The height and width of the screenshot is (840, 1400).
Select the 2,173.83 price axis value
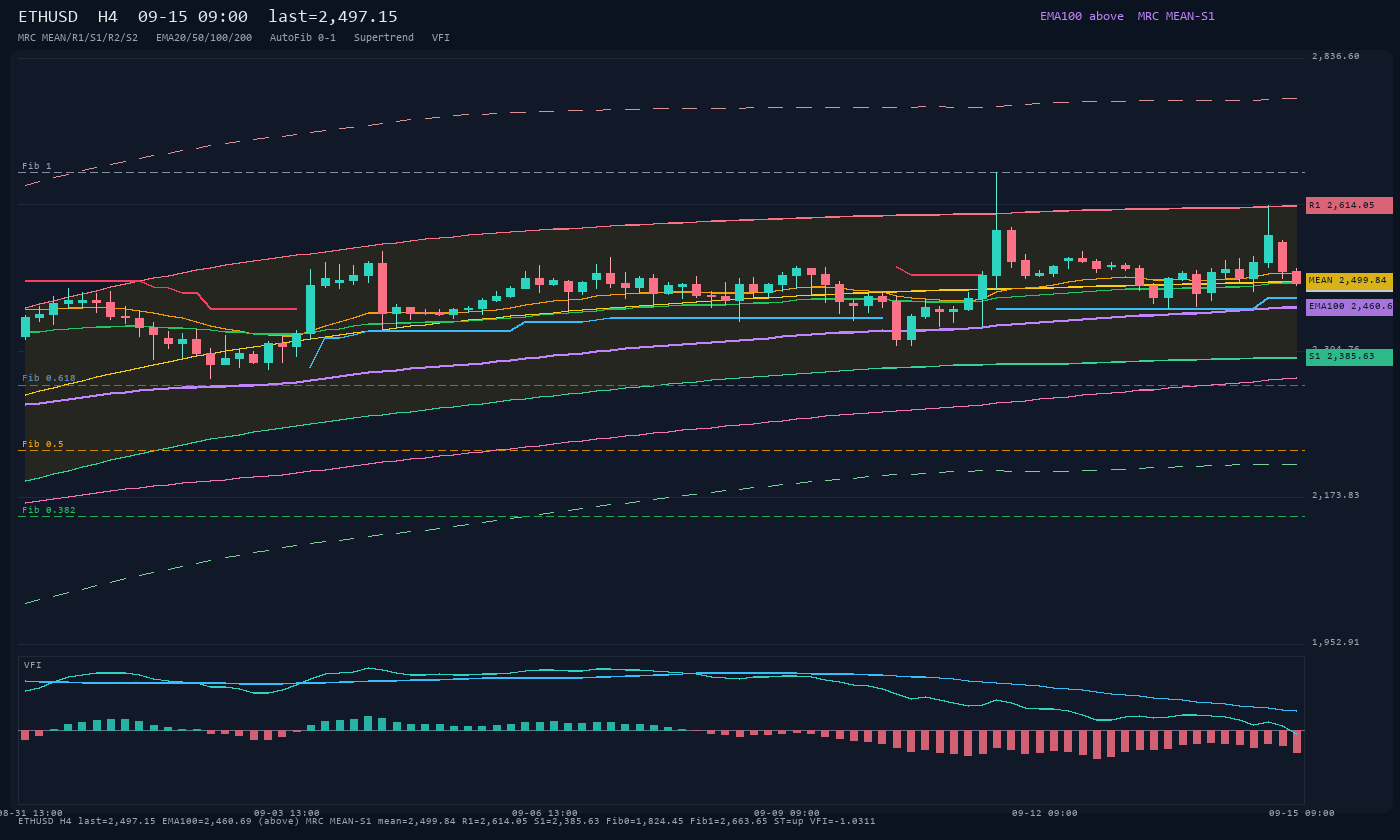click(x=1336, y=495)
